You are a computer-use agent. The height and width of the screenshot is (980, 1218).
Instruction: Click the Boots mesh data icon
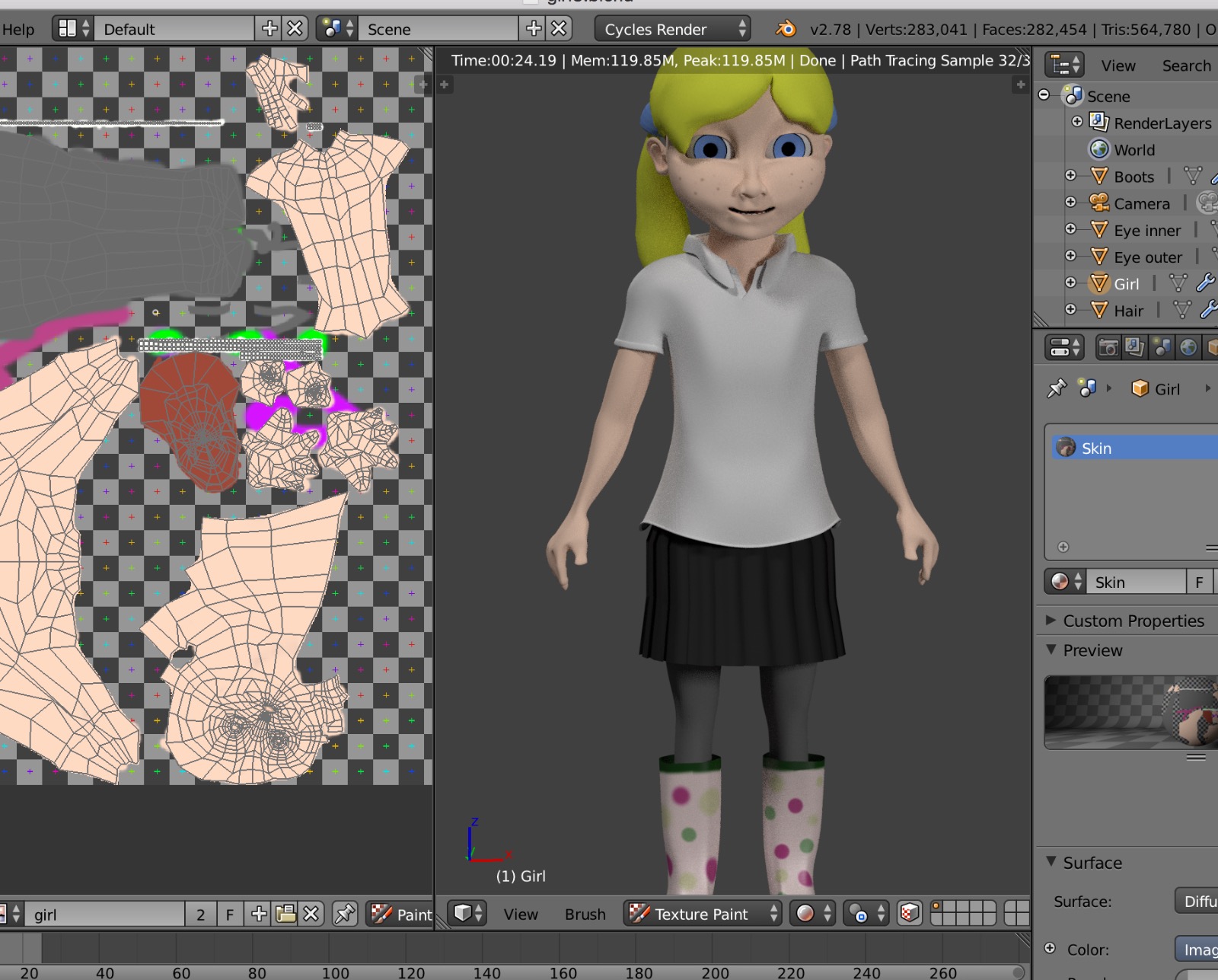(1192, 177)
